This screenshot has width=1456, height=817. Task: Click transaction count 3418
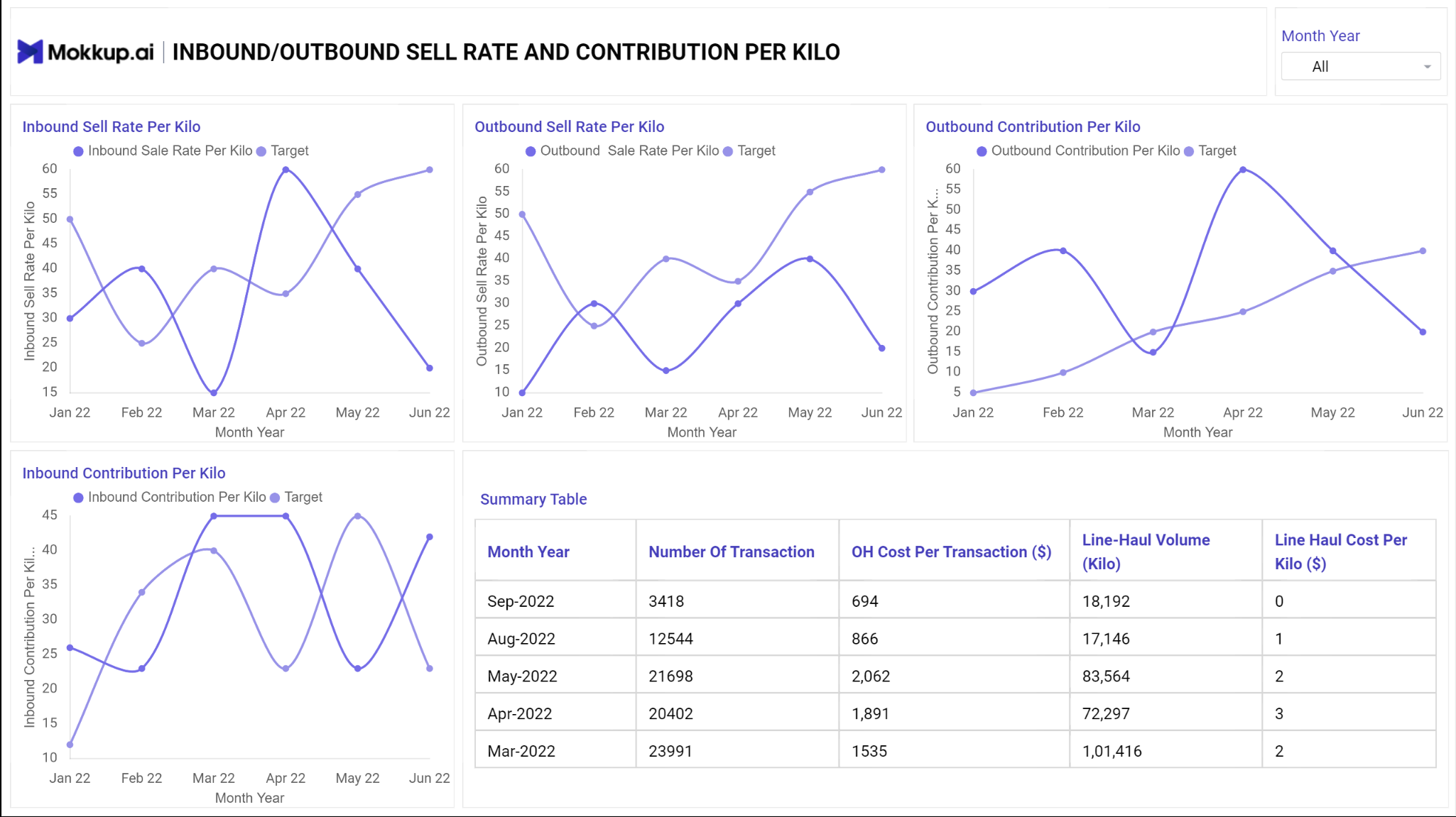[x=666, y=601]
